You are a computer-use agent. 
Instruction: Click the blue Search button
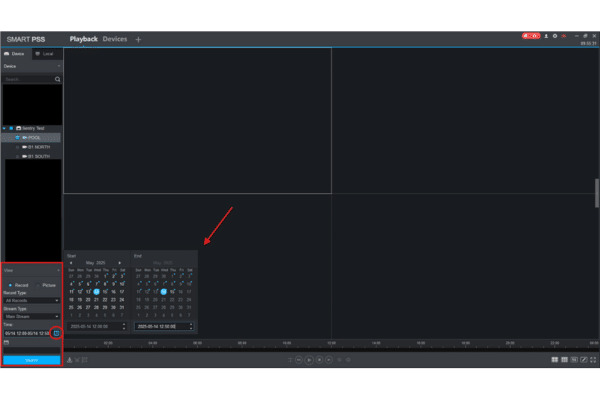coord(32,360)
